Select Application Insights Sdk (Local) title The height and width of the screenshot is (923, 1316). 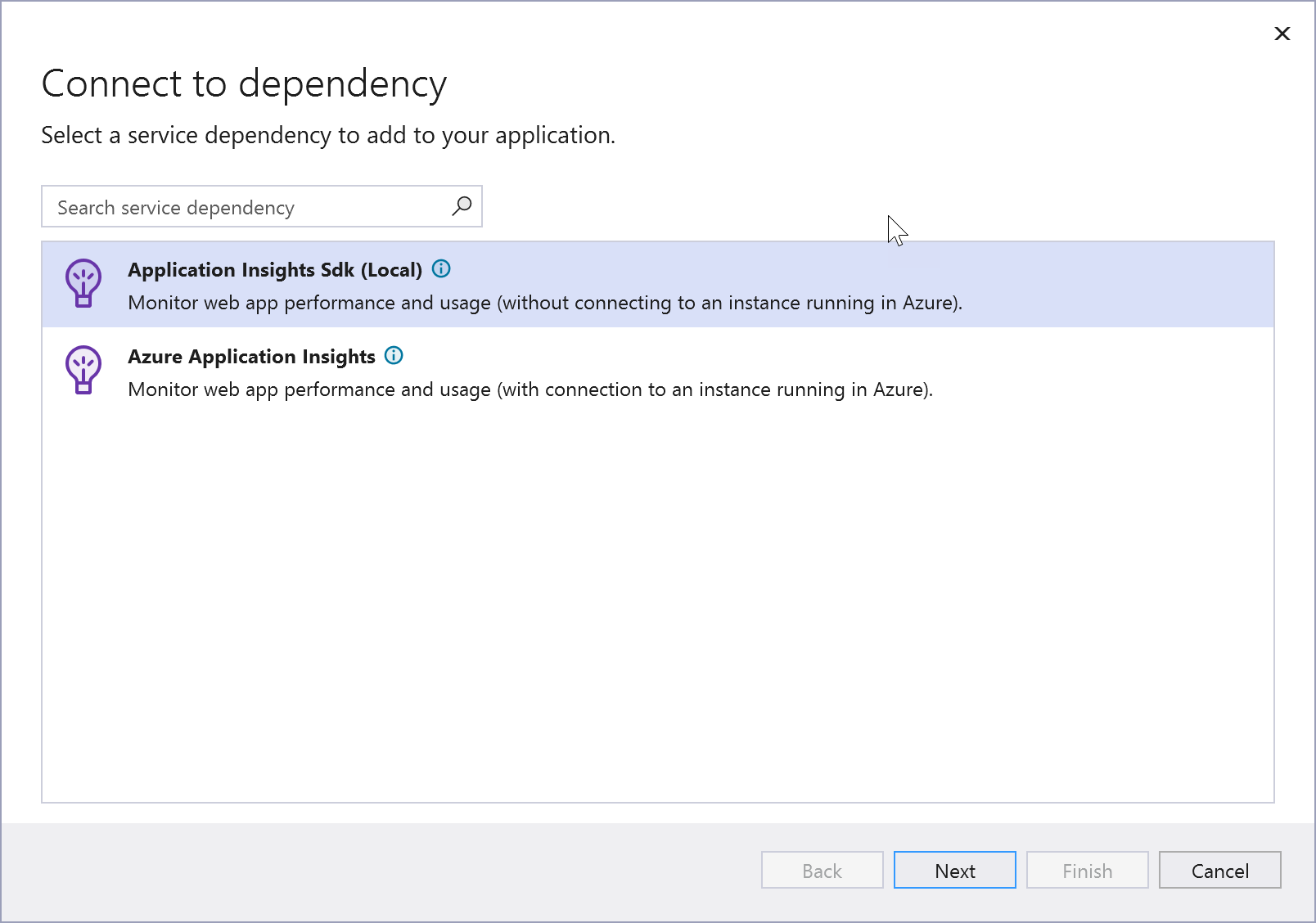pyautogui.click(x=275, y=270)
